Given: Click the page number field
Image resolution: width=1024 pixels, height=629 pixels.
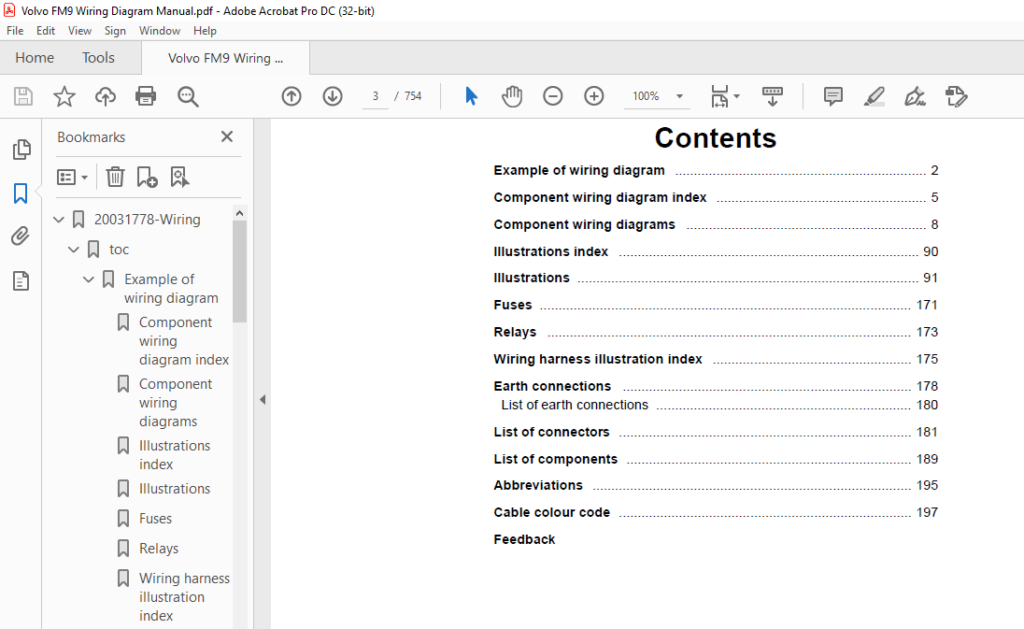Looking at the screenshot, I should coord(375,96).
